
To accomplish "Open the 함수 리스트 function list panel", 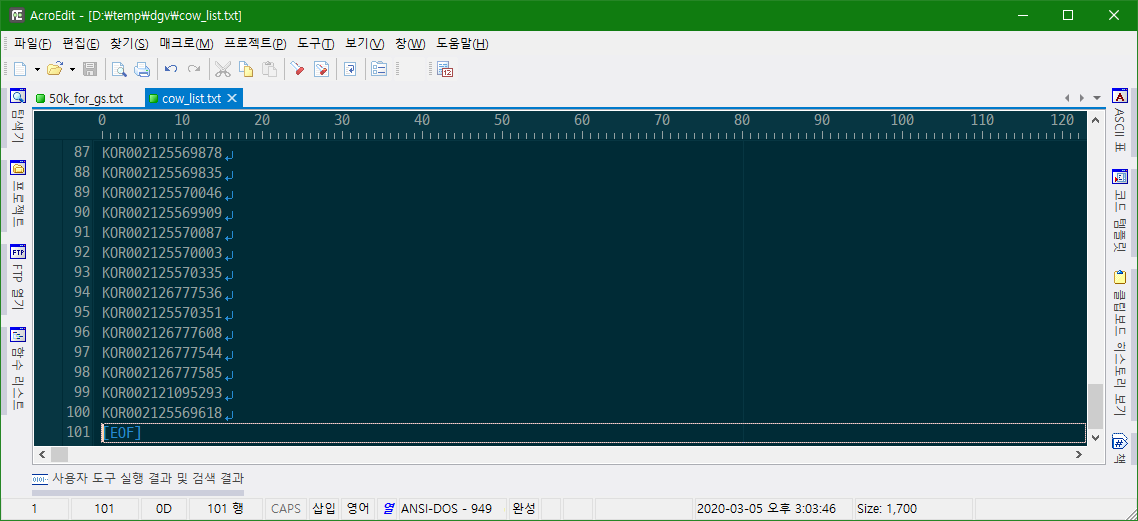I will [18, 369].
